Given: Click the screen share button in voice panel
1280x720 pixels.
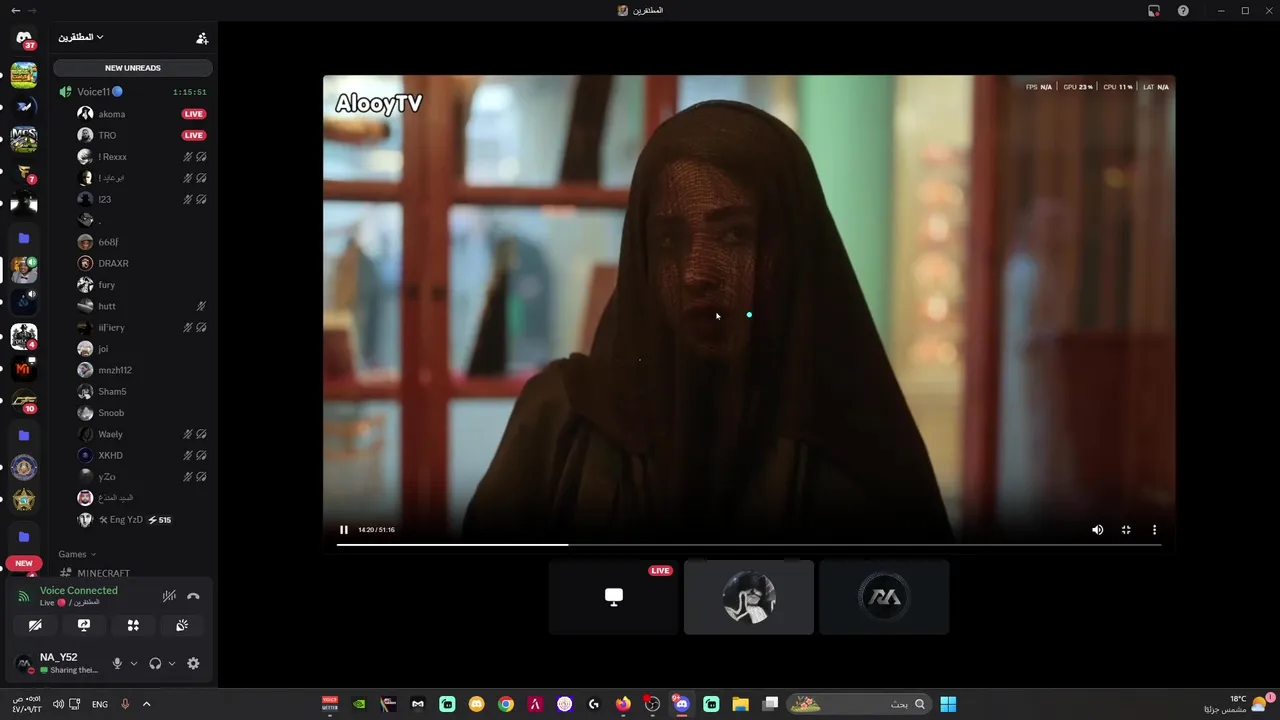Looking at the screenshot, I should [84, 625].
